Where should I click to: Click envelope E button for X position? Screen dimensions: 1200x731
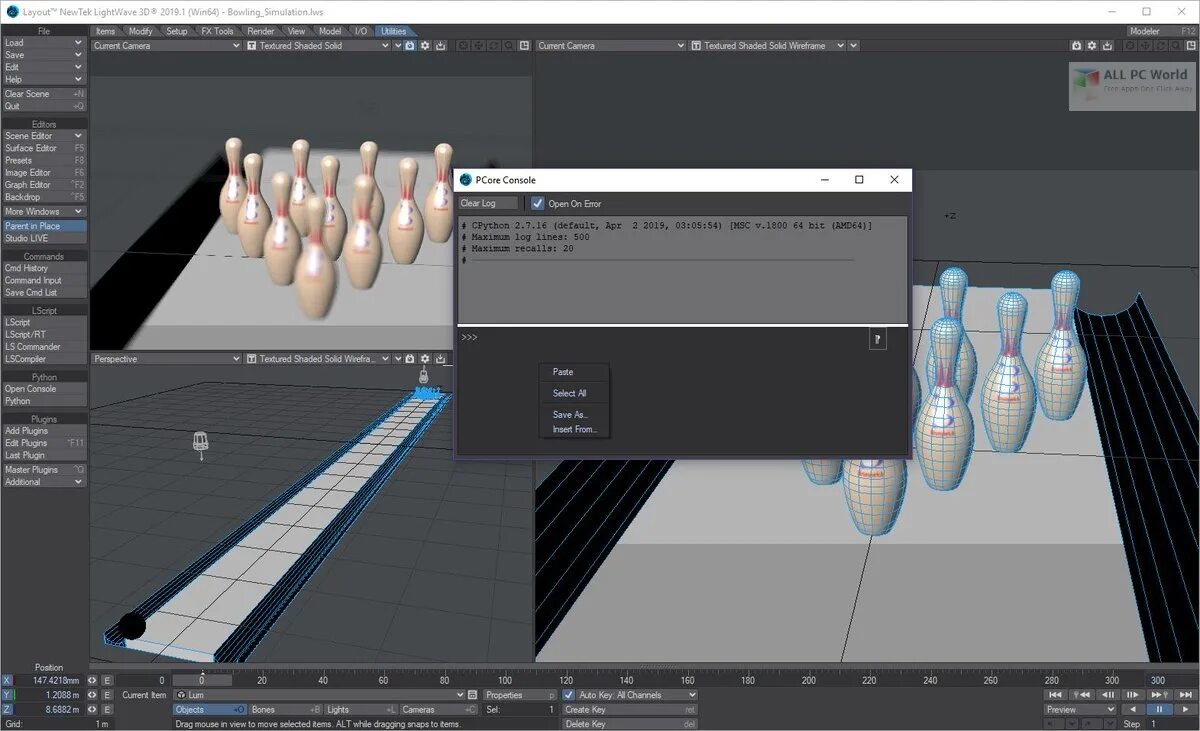click(107, 681)
